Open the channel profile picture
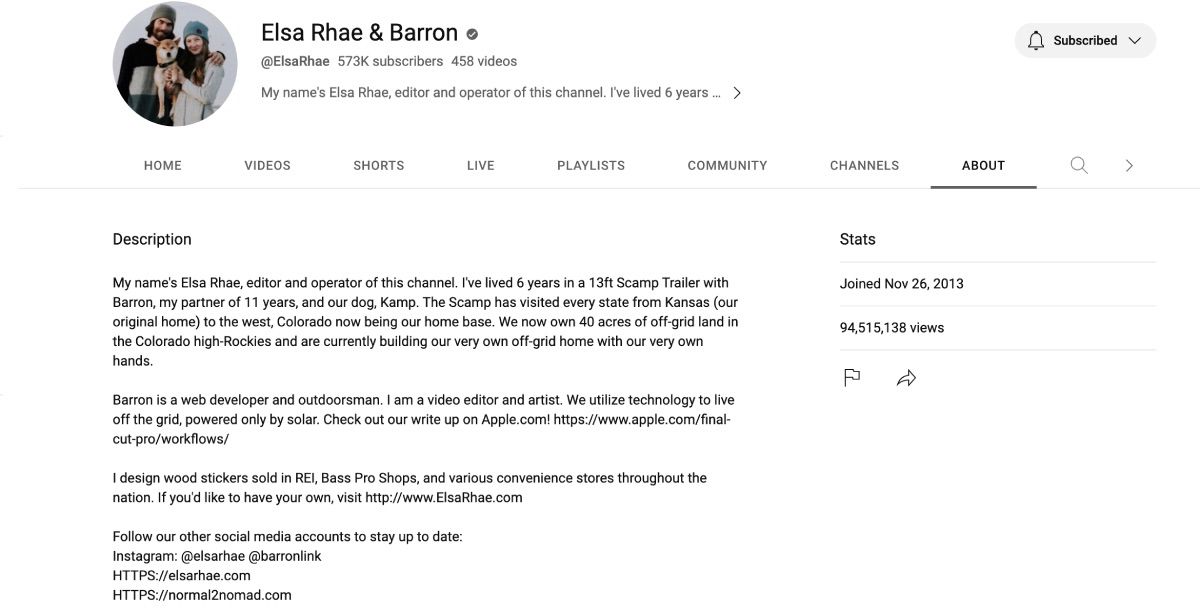 pos(175,64)
